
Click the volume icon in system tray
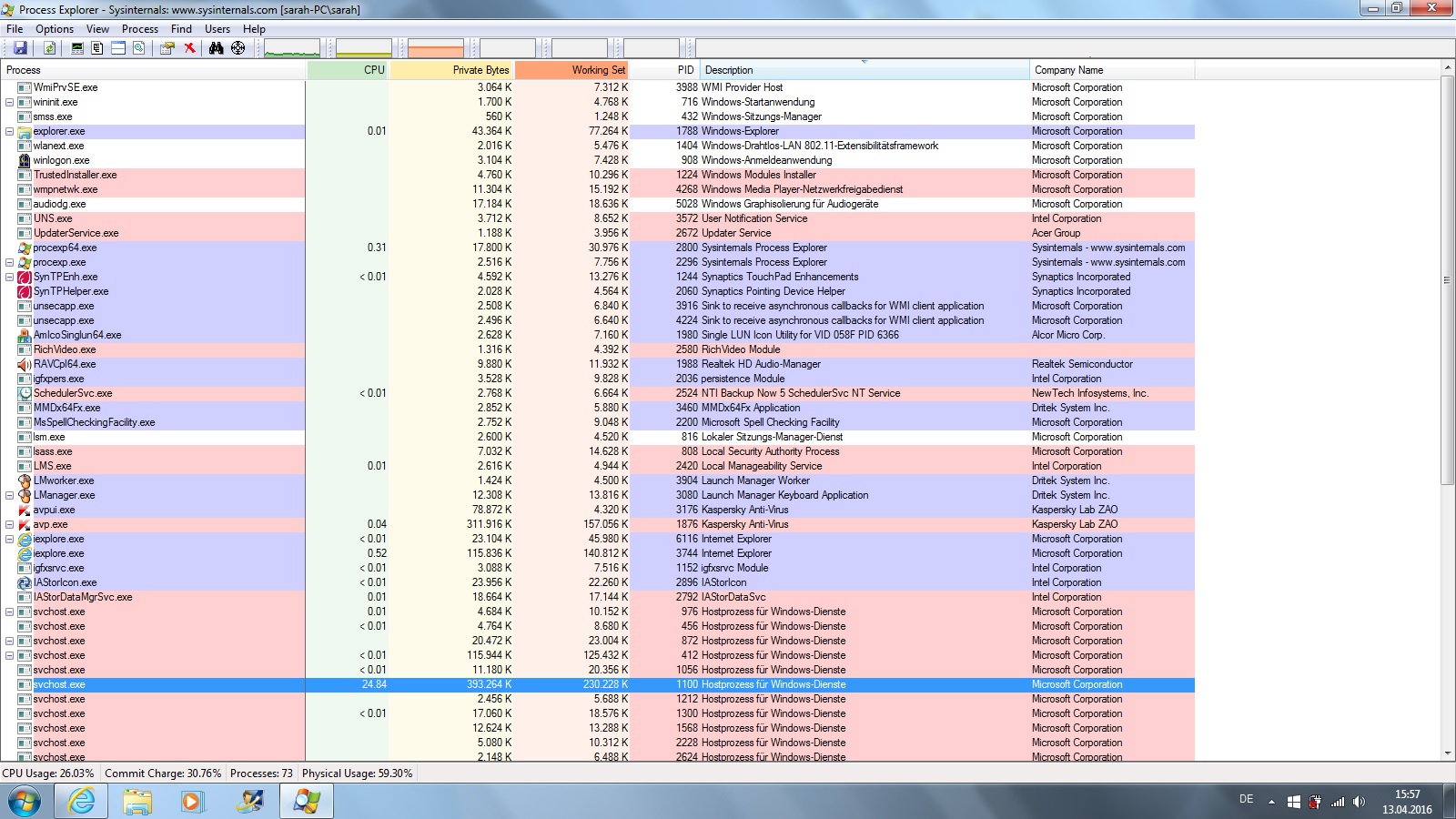tap(1359, 802)
